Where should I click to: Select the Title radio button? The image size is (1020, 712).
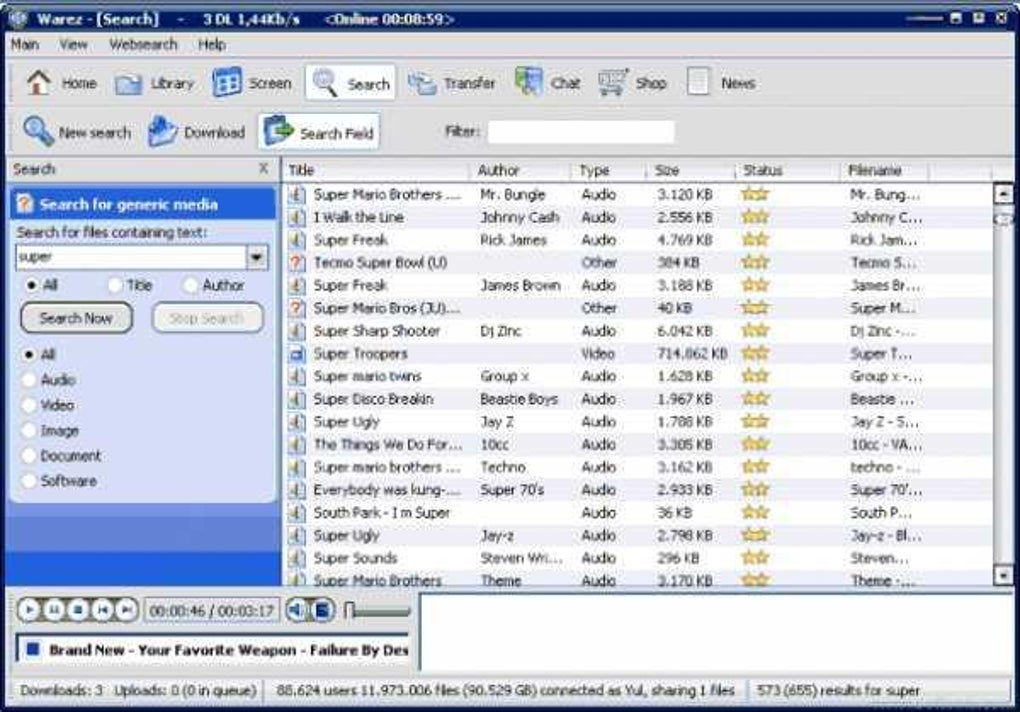pyautogui.click(x=115, y=285)
